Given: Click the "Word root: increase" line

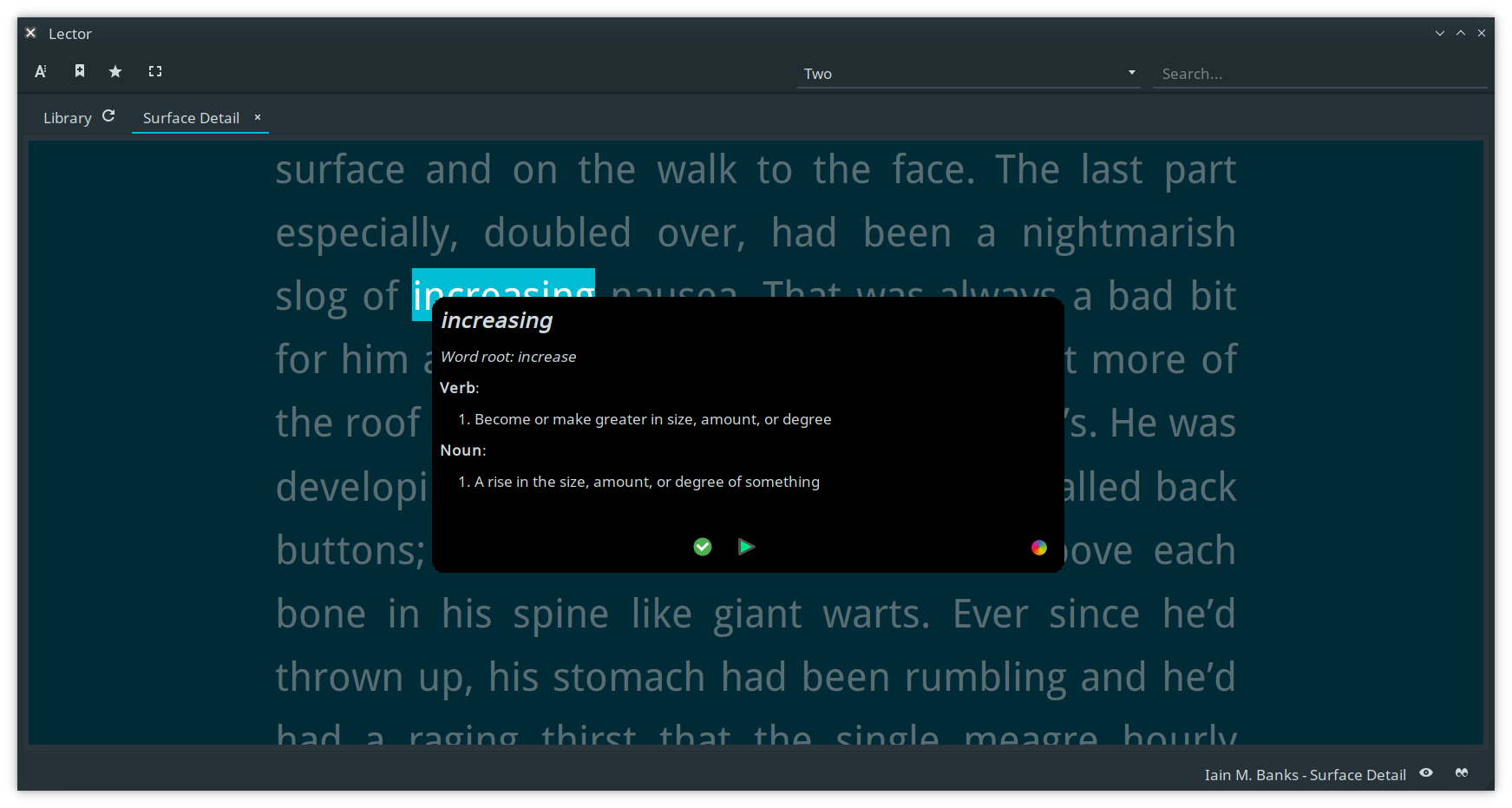Looking at the screenshot, I should coord(508,357).
